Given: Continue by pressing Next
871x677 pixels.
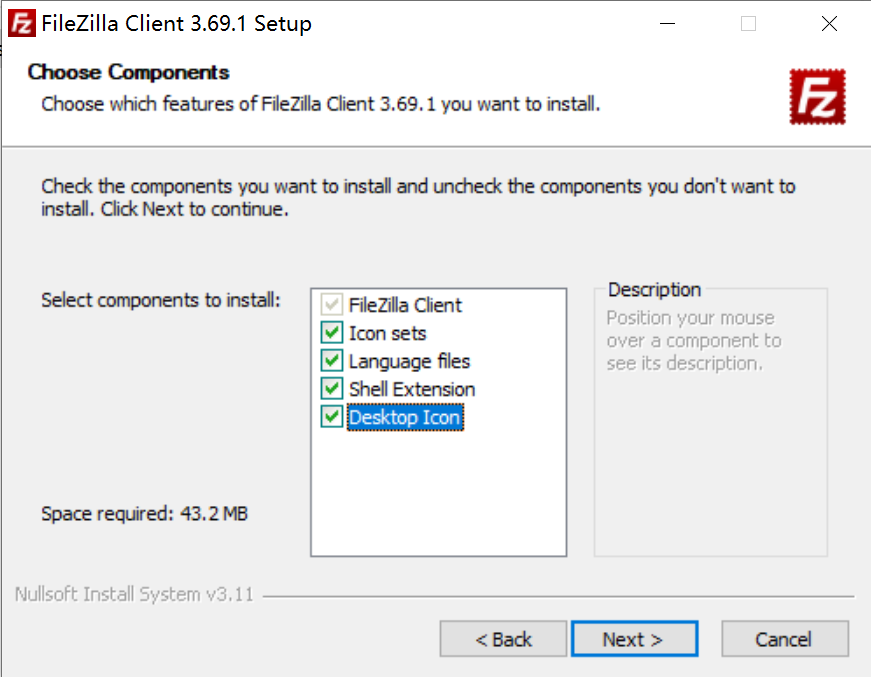Looking at the screenshot, I should 632,639.
